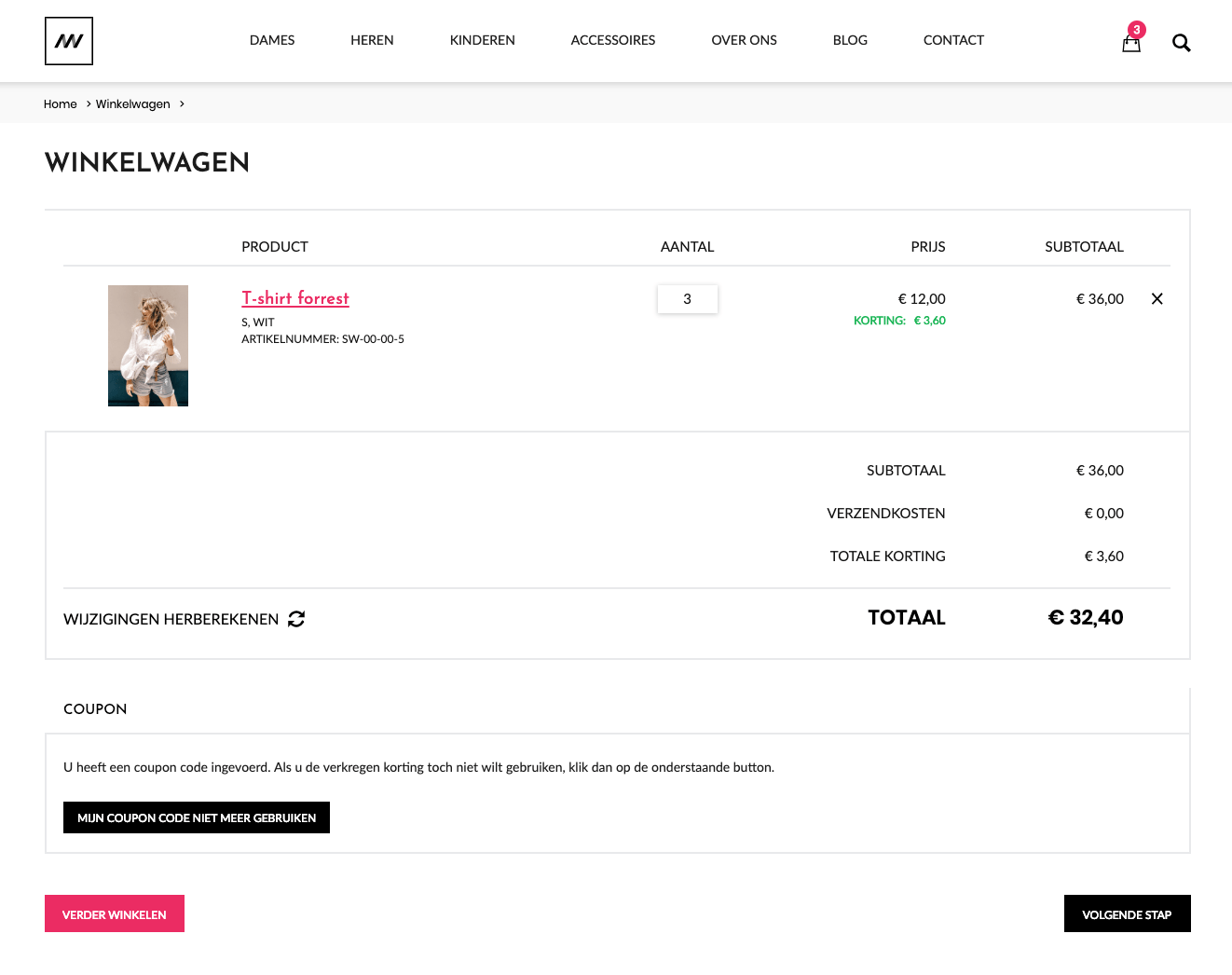Open the Dames menu item
The height and width of the screenshot is (975, 1232).
point(272,40)
